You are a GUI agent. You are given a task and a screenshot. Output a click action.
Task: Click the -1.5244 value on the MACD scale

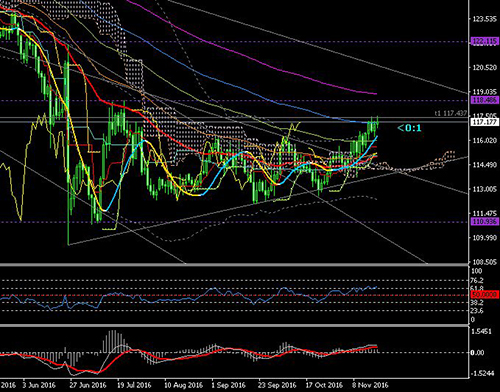click(482, 374)
